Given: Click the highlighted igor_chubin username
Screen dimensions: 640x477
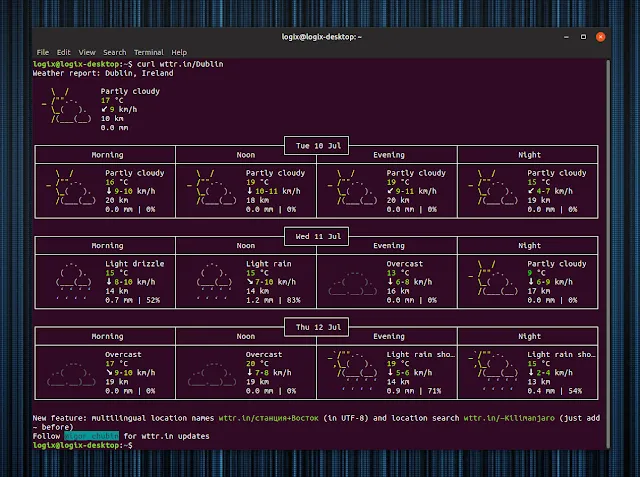Looking at the screenshot, I should [x=91, y=435].
